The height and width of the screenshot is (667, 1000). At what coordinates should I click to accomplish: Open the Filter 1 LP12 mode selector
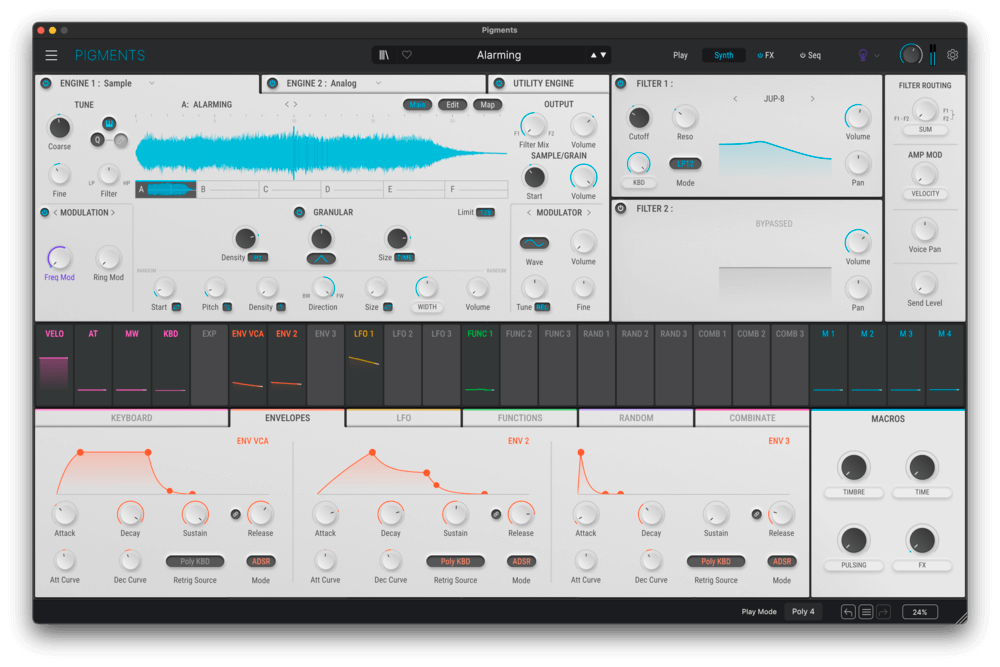686,164
